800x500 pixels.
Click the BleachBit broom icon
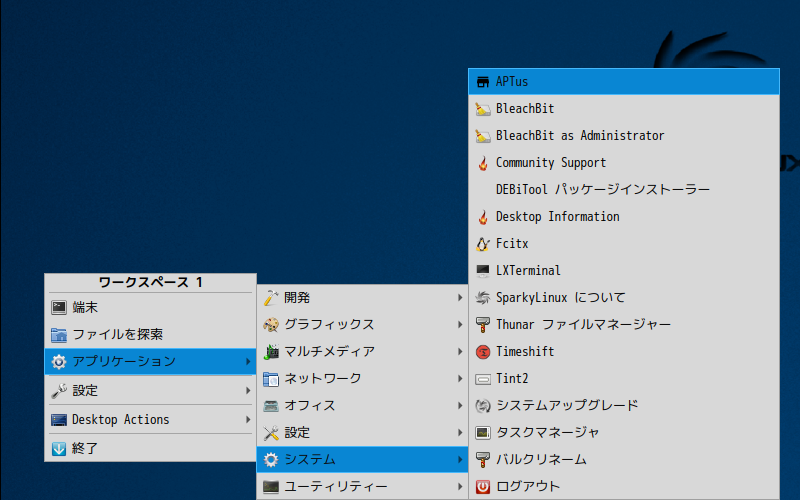pyautogui.click(x=483, y=109)
